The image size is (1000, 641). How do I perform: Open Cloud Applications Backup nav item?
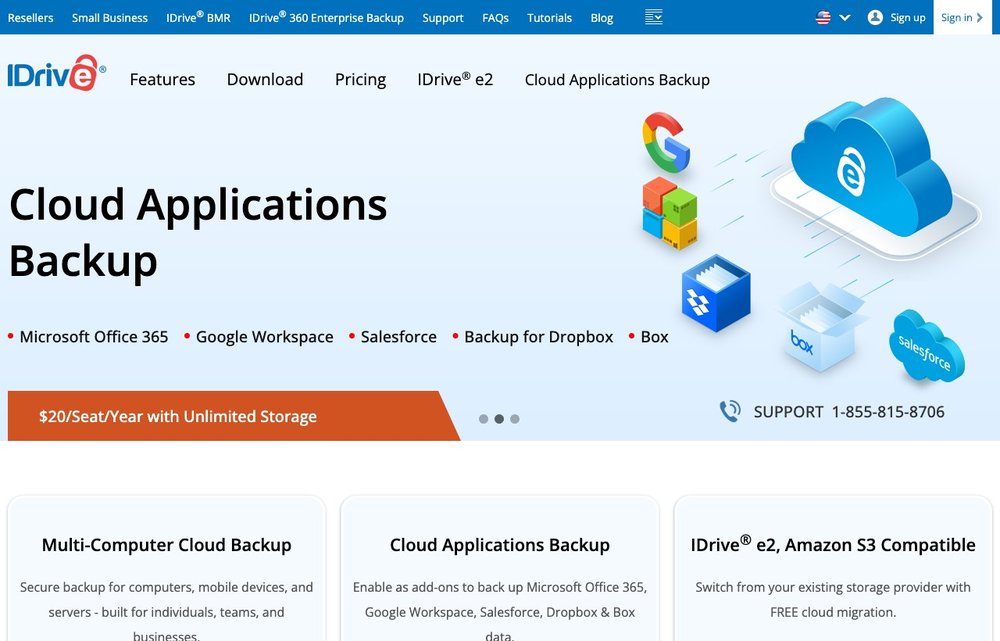pos(617,80)
